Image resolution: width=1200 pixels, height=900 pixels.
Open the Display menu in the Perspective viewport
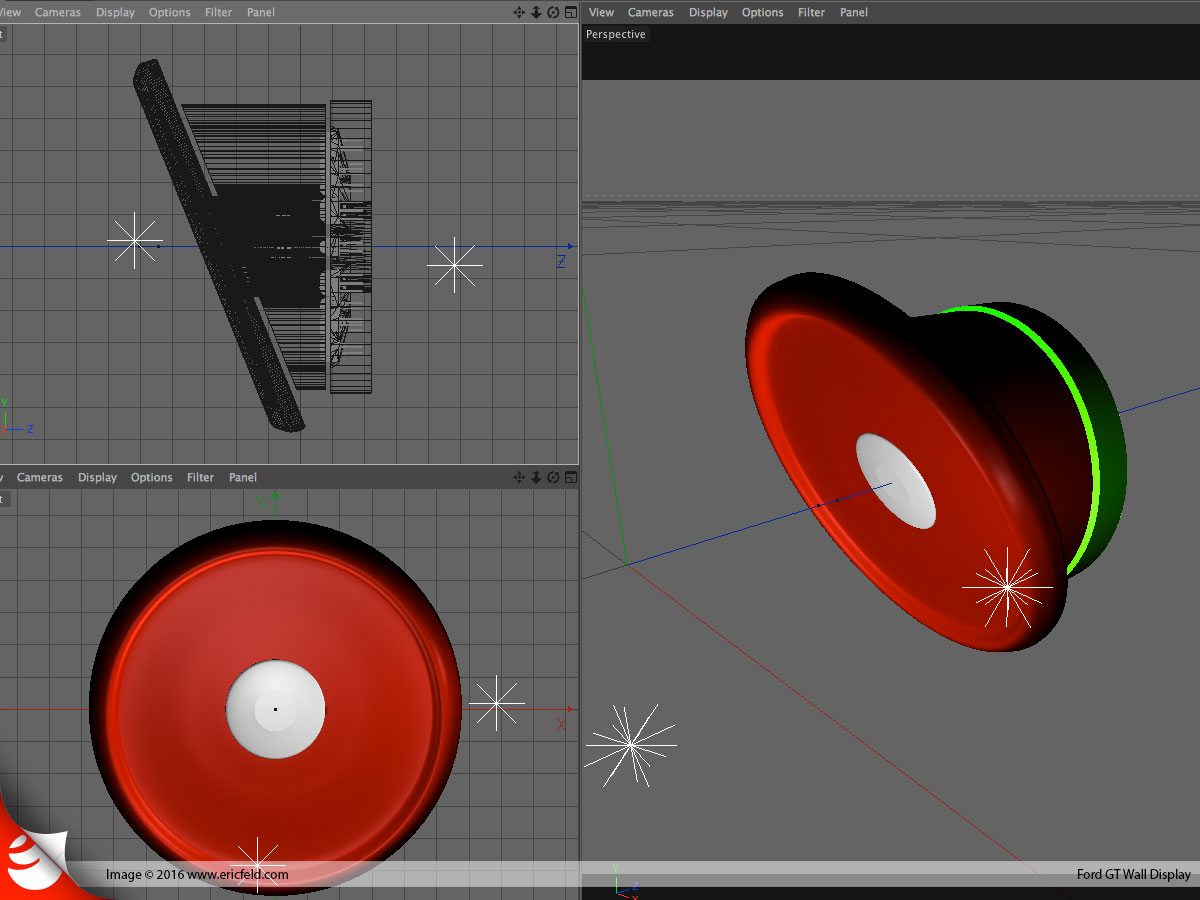[708, 12]
